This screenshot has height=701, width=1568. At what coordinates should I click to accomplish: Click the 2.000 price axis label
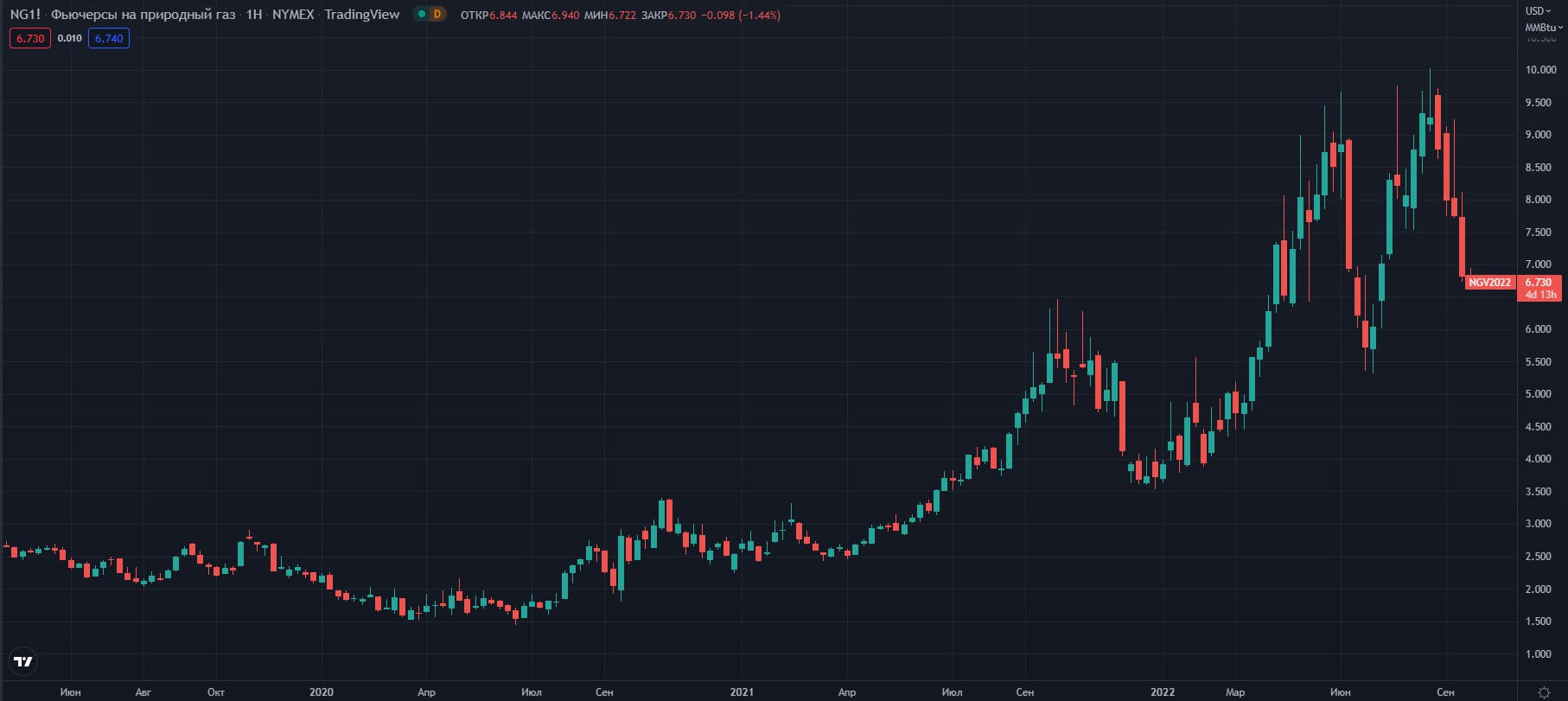click(x=1539, y=589)
